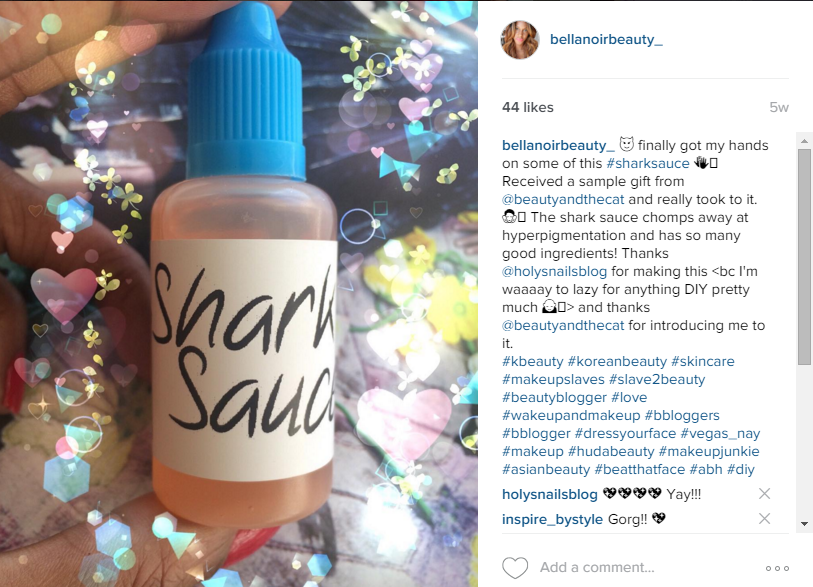Image resolution: width=813 pixels, height=587 pixels.
Task: Open the #hudabeauty hashtag
Action: [611, 452]
